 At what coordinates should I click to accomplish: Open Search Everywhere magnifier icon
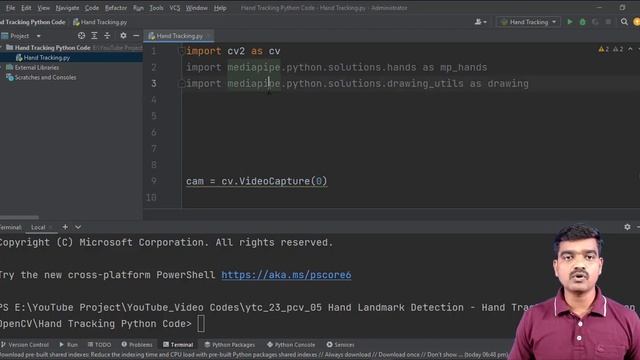point(624,22)
